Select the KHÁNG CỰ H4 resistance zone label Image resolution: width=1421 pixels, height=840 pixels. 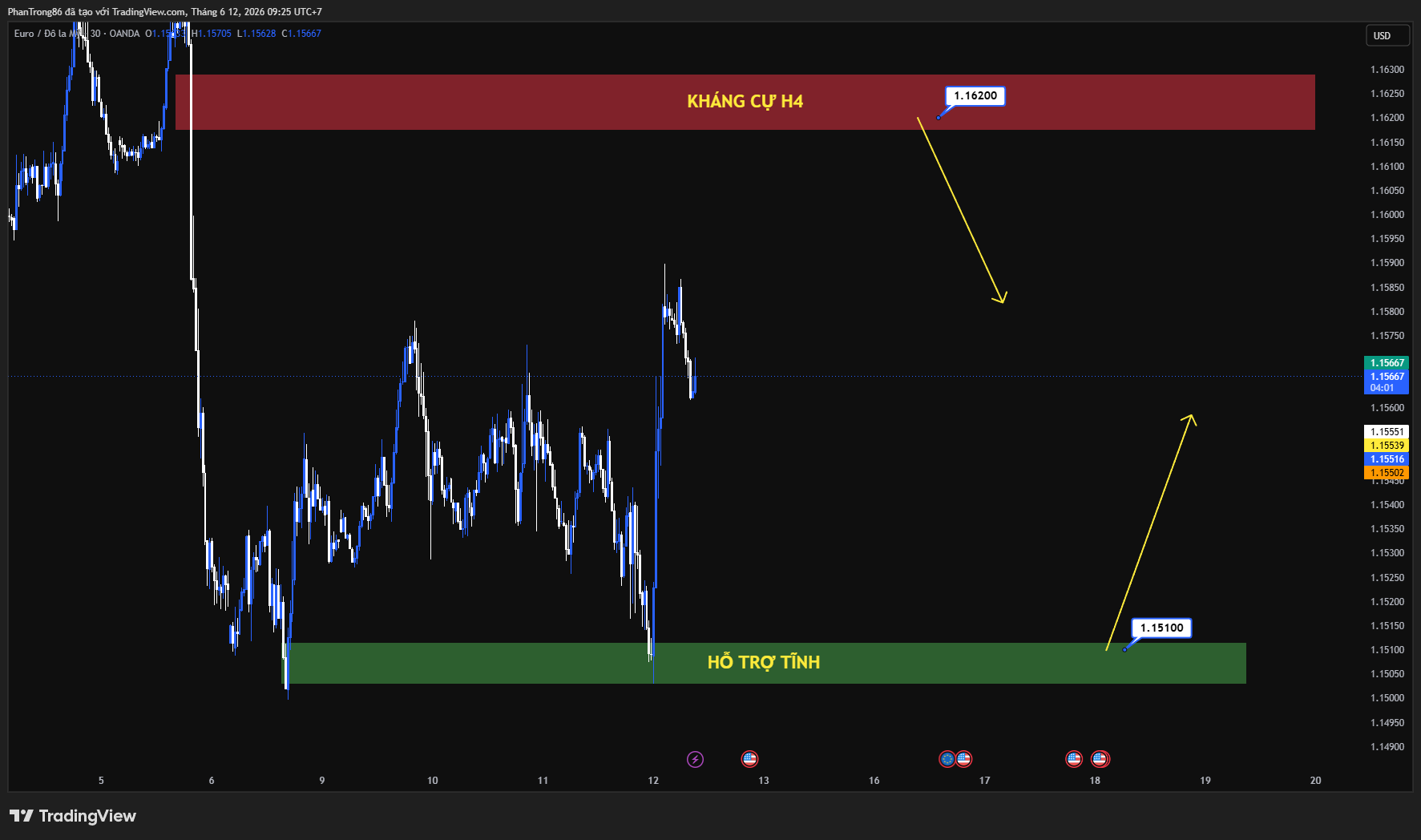[x=745, y=101]
